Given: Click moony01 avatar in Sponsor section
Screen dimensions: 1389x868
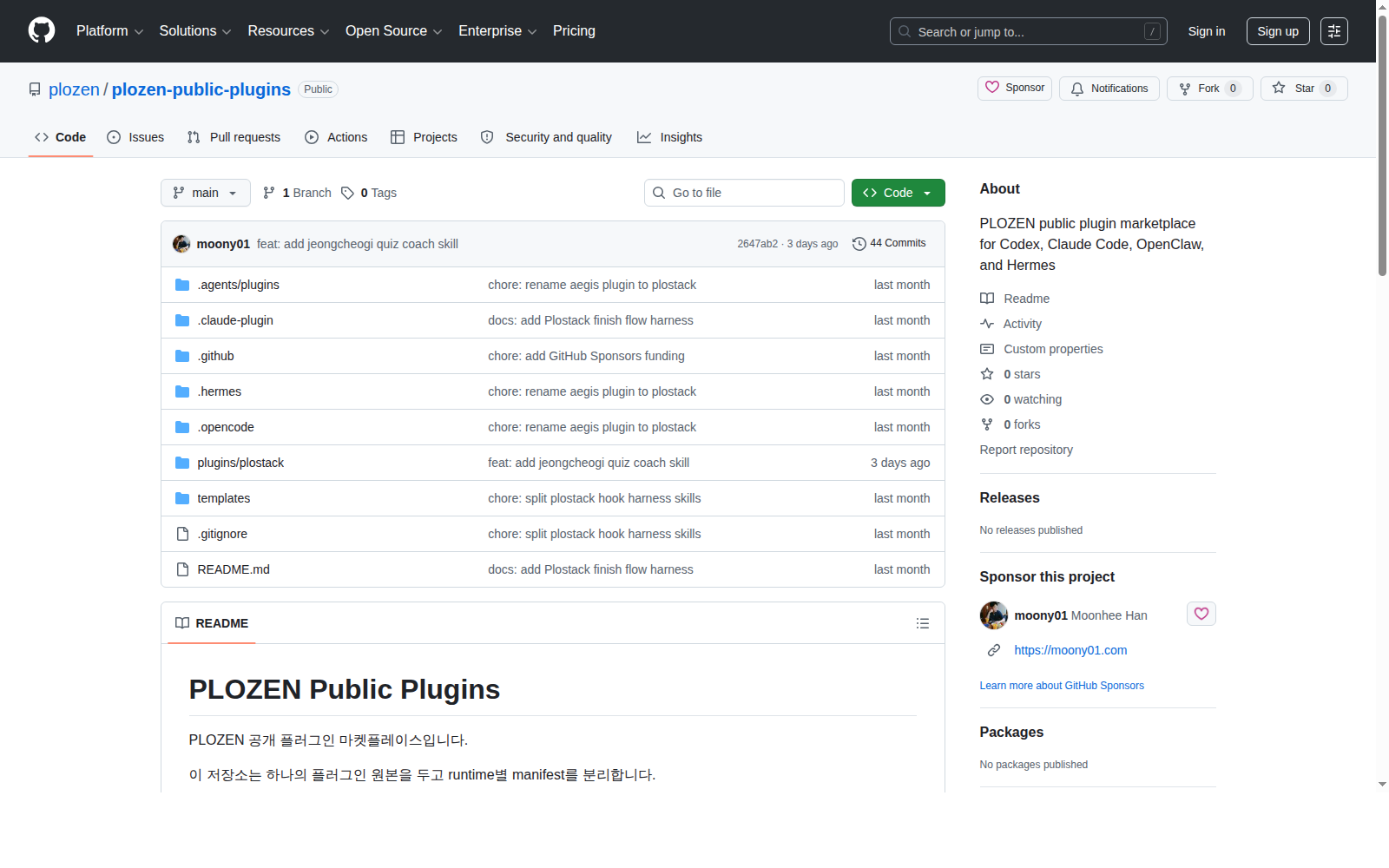Looking at the screenshot, I should (993, 615).
